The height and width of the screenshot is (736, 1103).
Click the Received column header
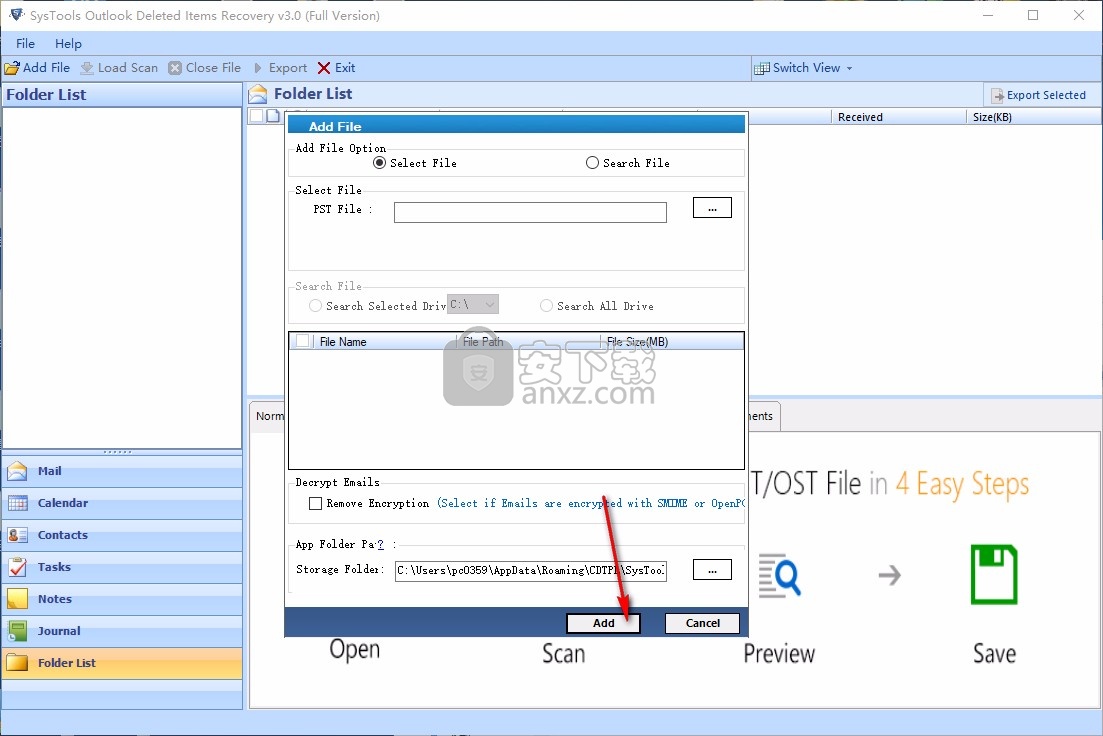click(899, 117)
